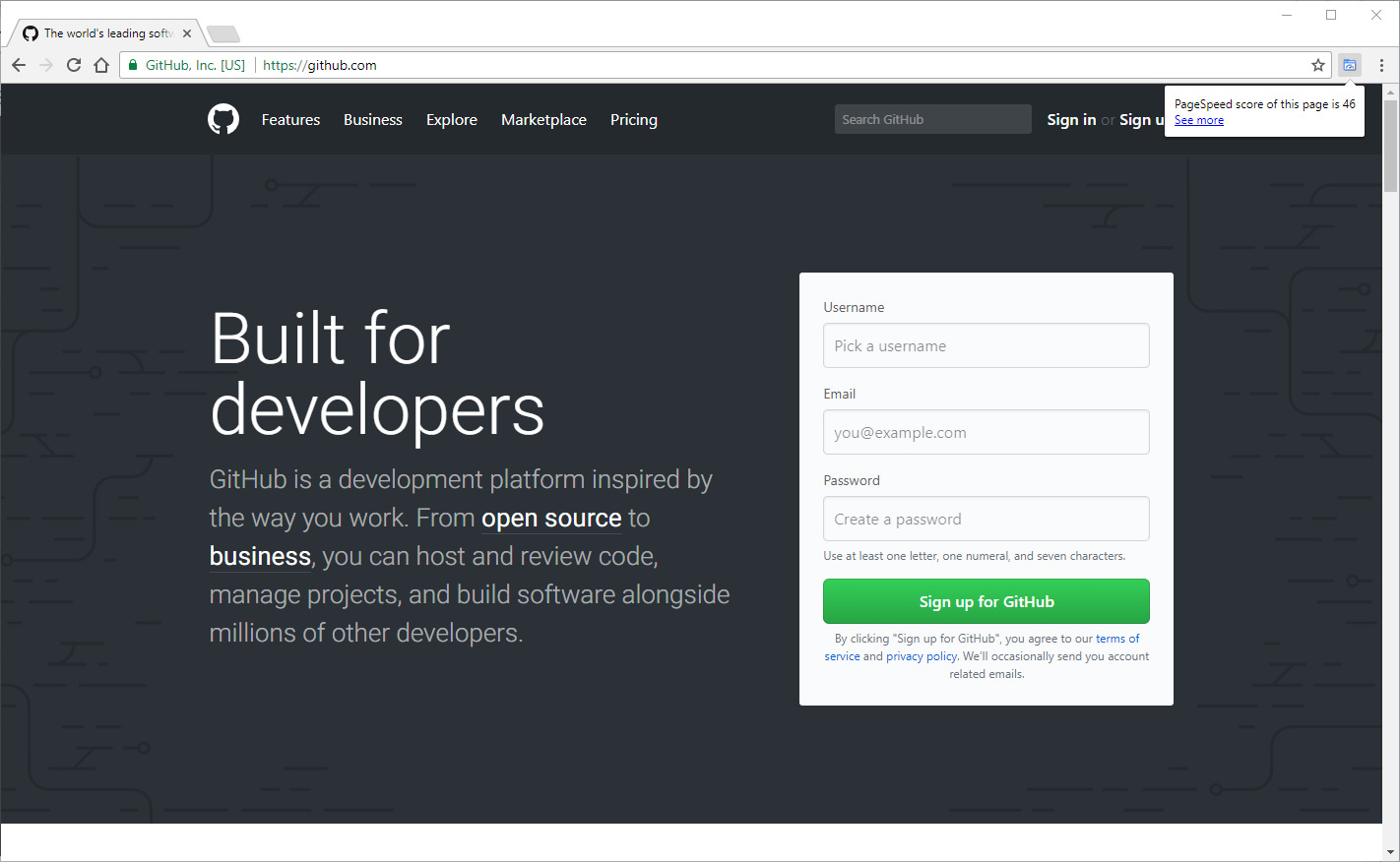The height and width of the screenshot is (862, 1400).
Task: Click the GitHub, Inc. [US] certificate label
Action: [x=195, y=65]
